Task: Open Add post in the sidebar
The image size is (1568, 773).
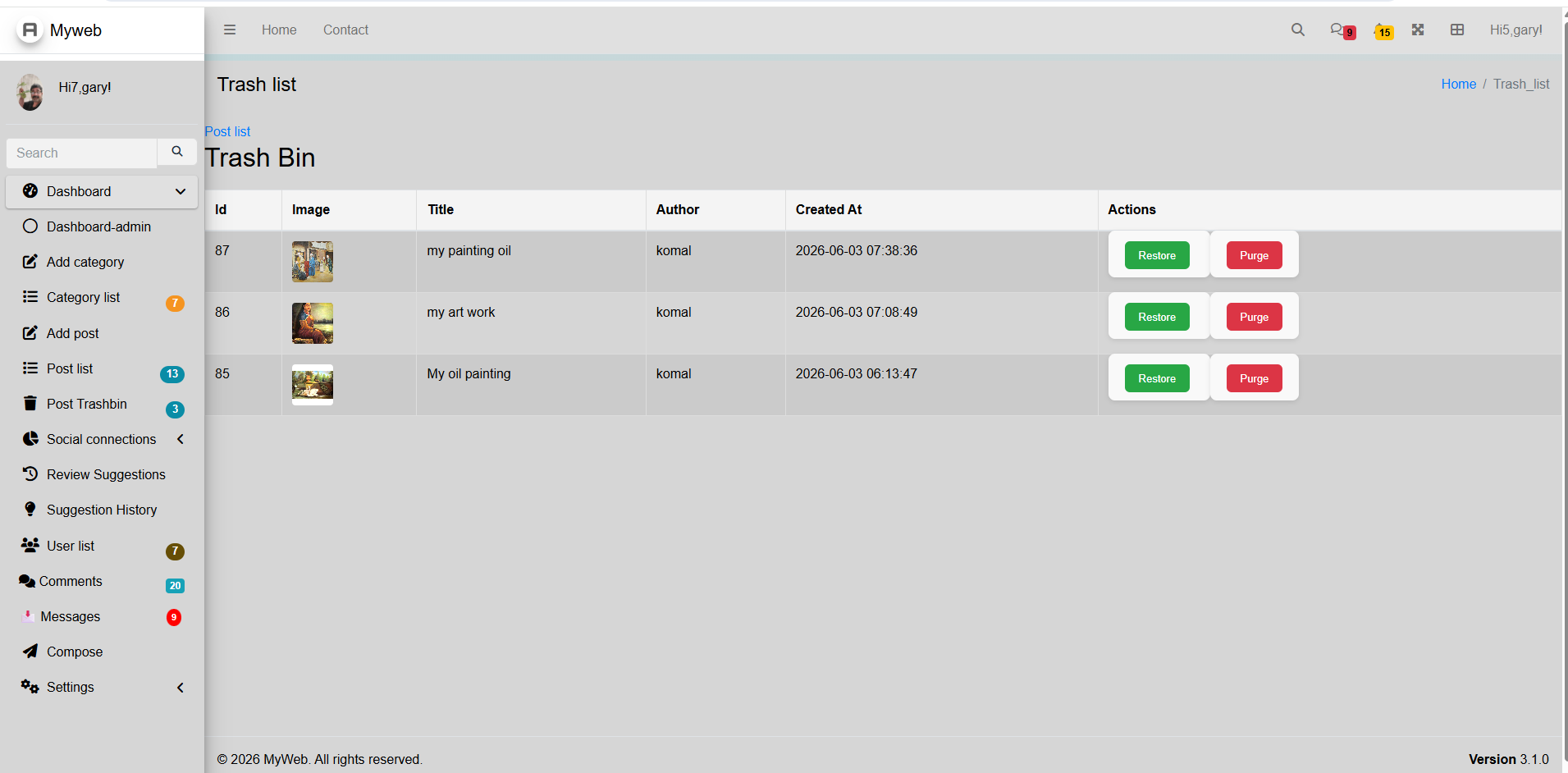Action: click(x=102, y=333)
